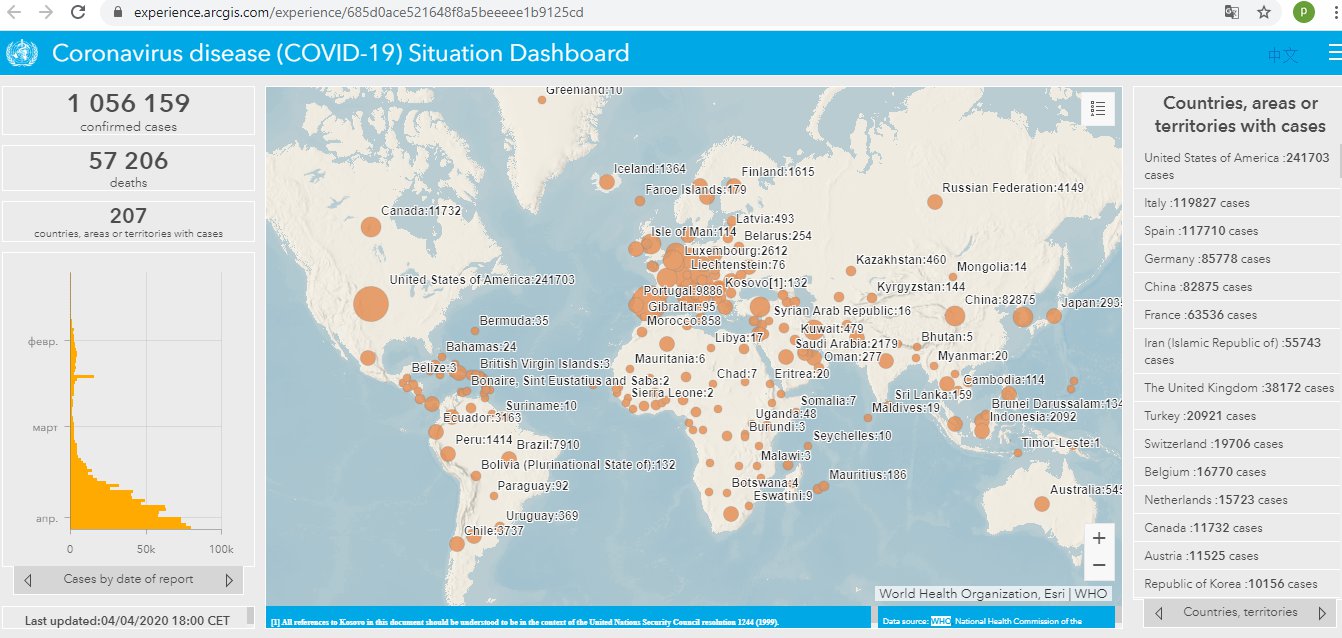Toggle the map legend list icon
This screenshot has height=638, width=1342.
[x=1098, y=109]
